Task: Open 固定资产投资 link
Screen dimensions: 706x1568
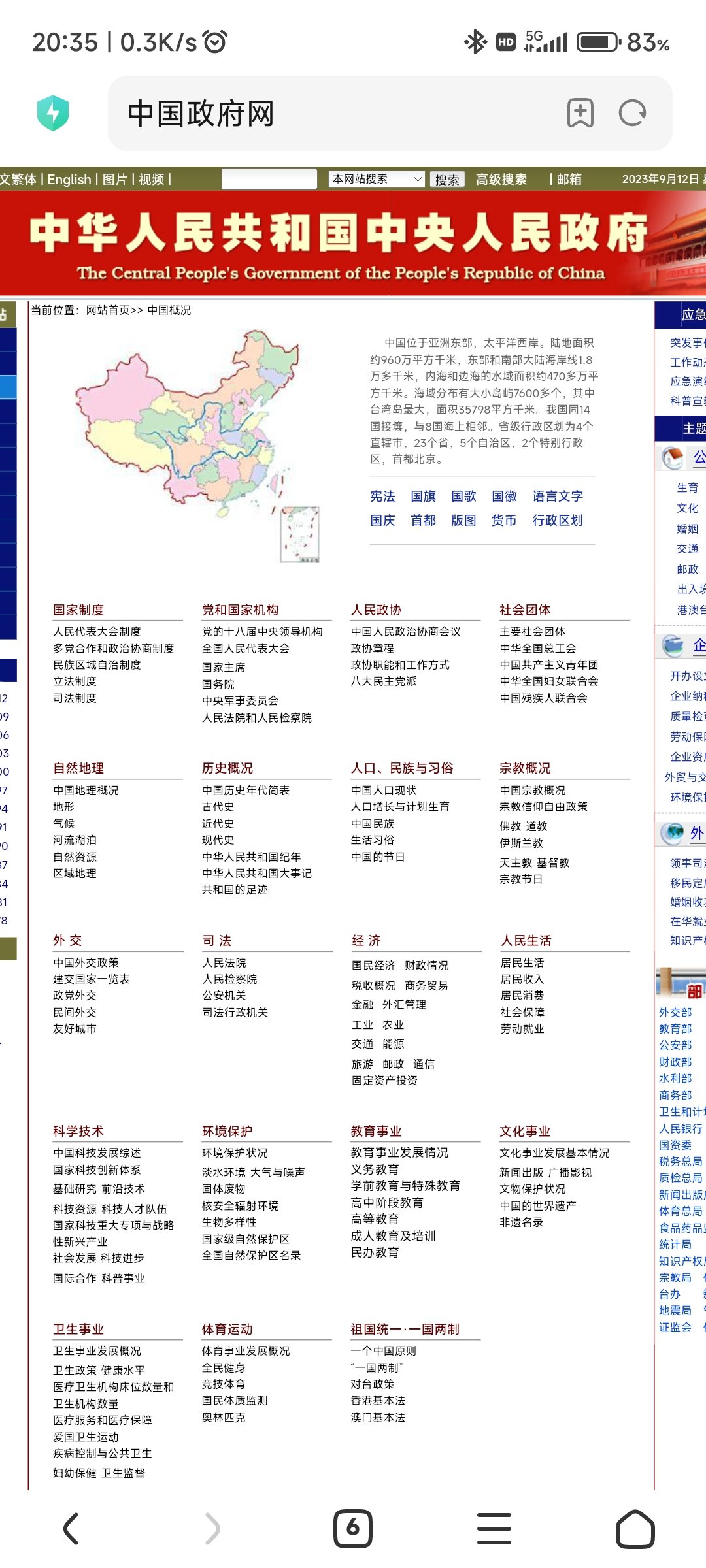Action: pyautogui.click(x=384, y=1081)
